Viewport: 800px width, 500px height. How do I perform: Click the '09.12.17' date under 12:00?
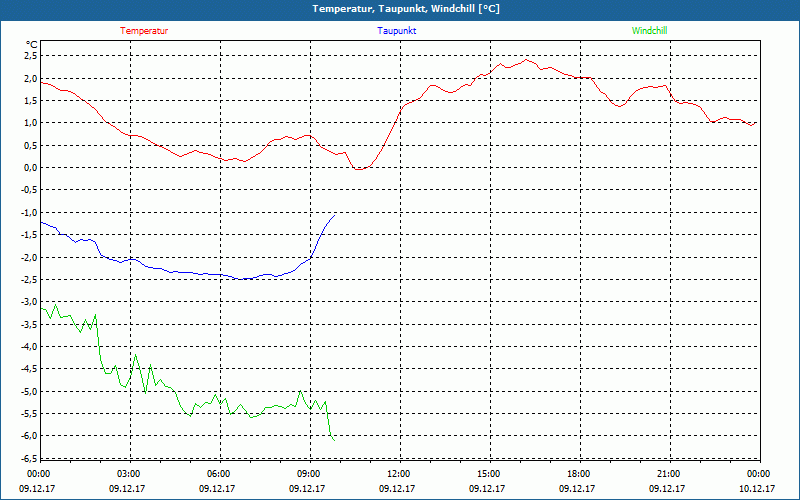tap(397, 488)
